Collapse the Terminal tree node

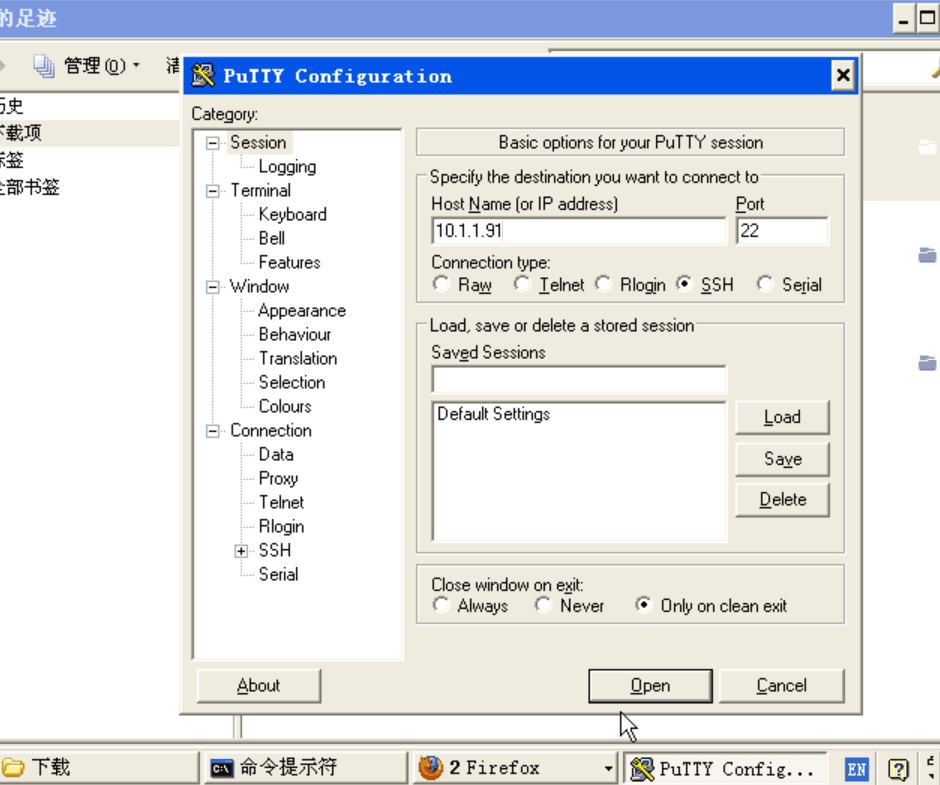click(212, 191)
